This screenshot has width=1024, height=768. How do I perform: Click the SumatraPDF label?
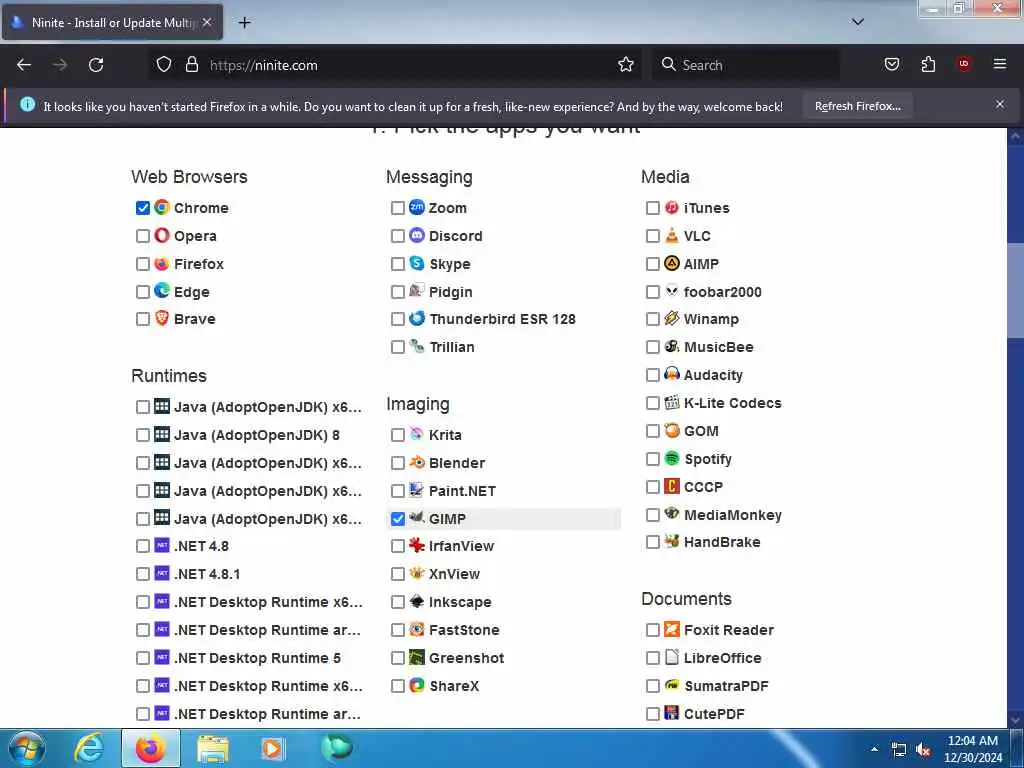pos(726,686)
